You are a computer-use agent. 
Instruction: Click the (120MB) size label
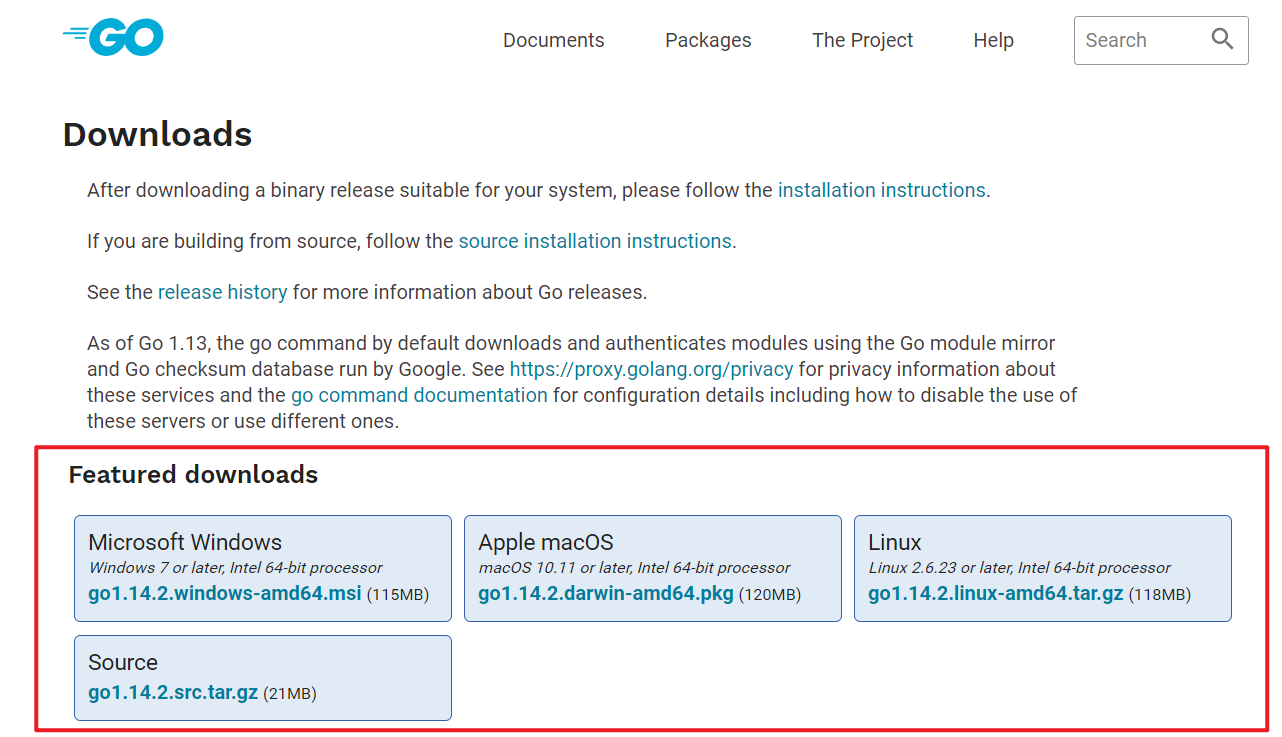(770, 595)
